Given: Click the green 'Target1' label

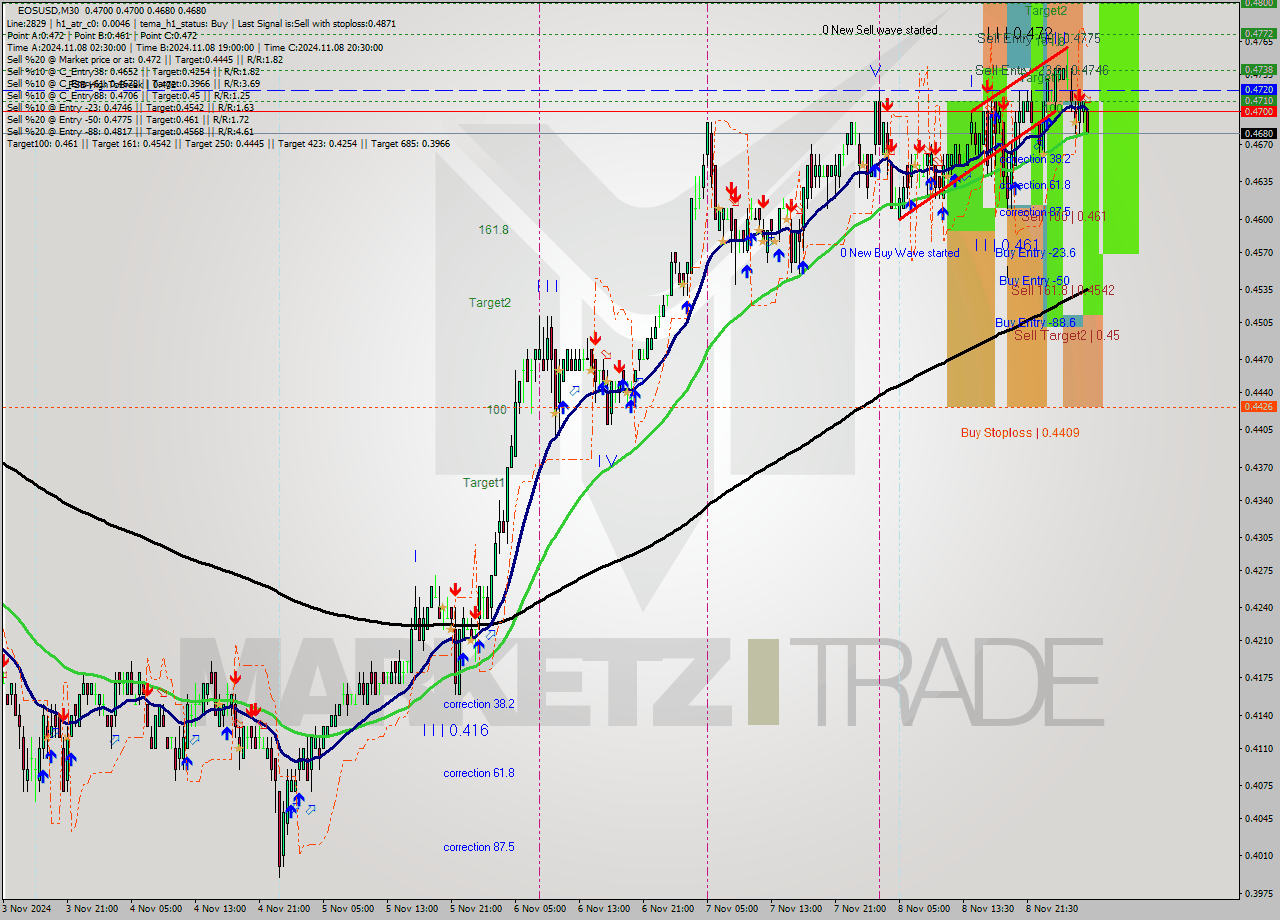Looking at the screenshot, I should pos(483,482).
